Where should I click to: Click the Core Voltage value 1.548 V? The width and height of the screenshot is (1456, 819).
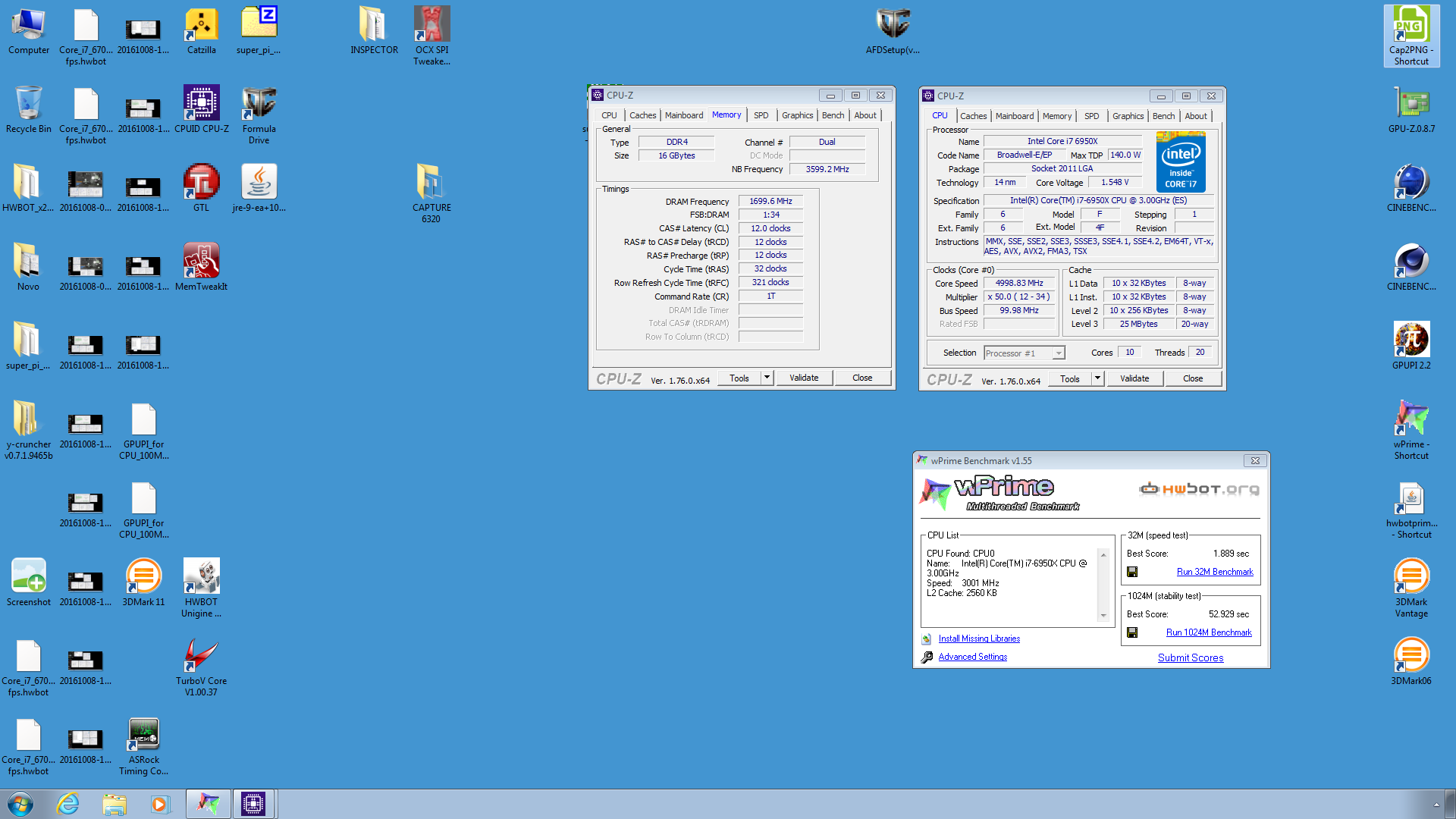pos(1115,182)
